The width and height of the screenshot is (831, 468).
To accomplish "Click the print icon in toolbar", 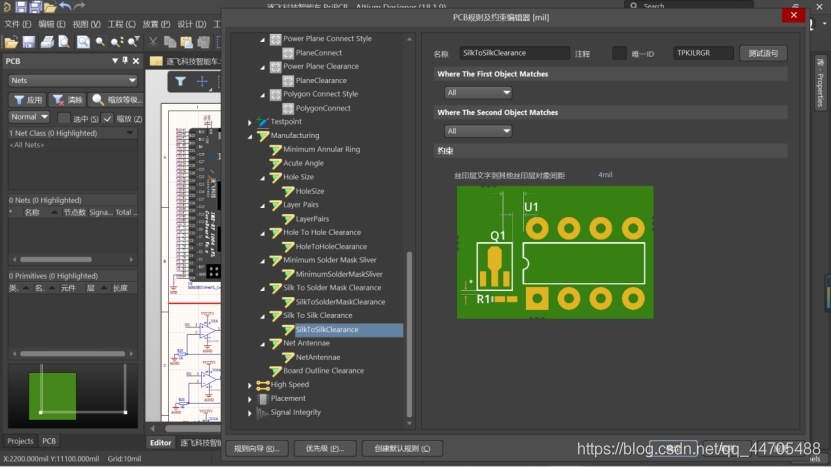I will [x=47, y=42].
